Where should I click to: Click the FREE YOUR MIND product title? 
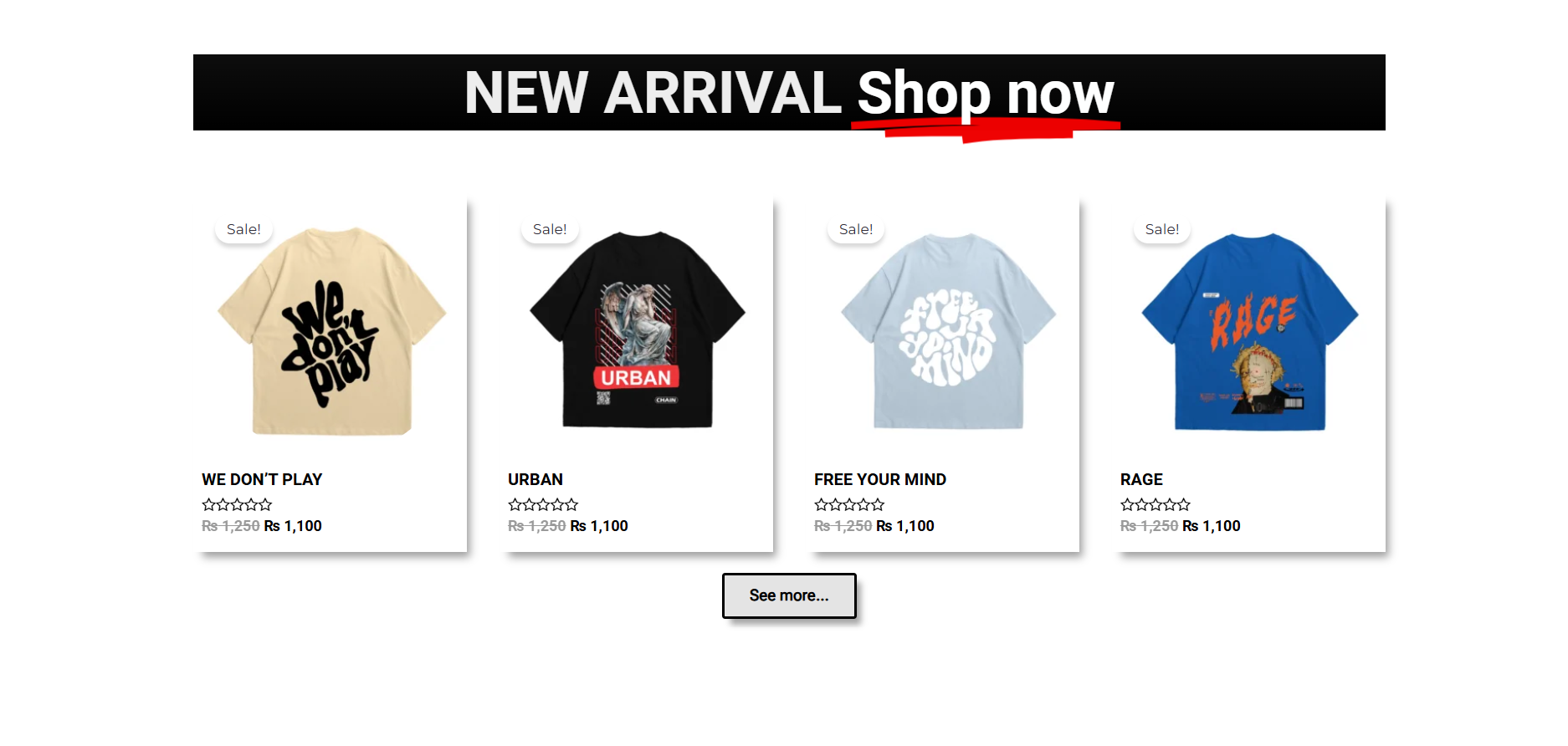coord(880,479)
